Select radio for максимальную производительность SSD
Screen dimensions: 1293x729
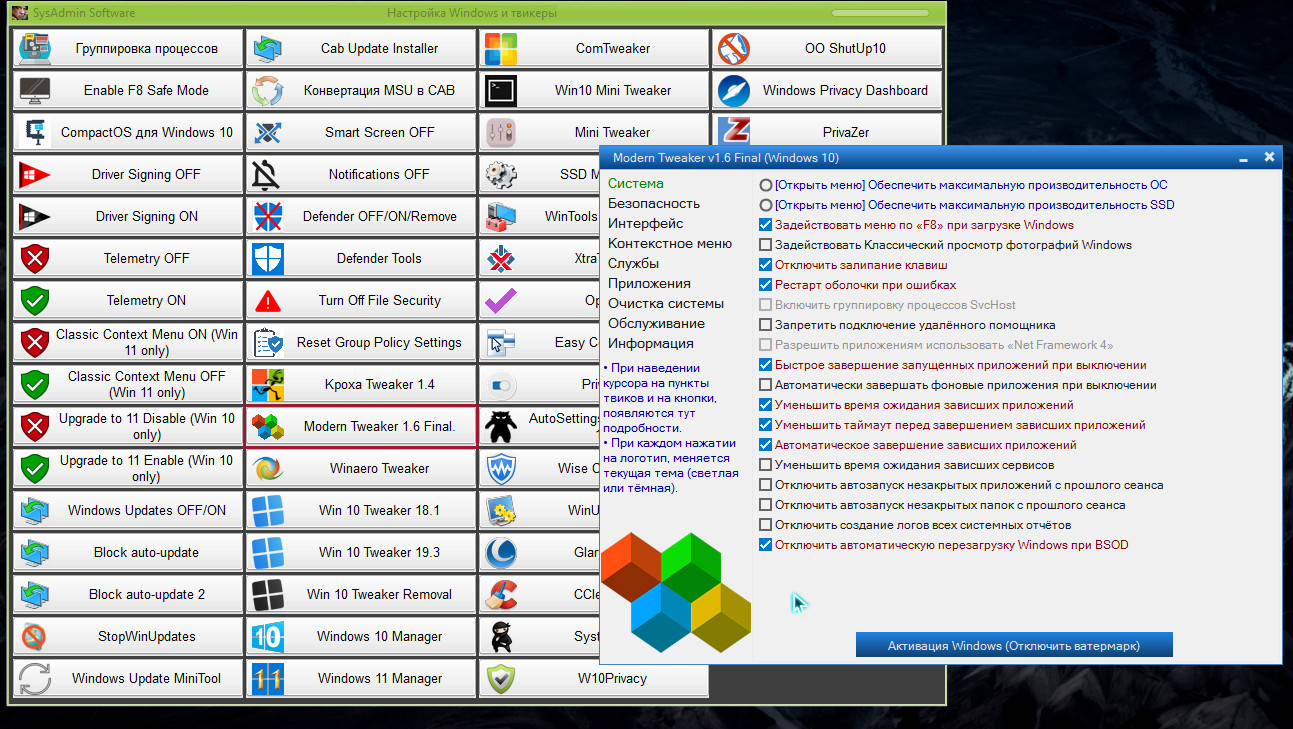point(766,205)
